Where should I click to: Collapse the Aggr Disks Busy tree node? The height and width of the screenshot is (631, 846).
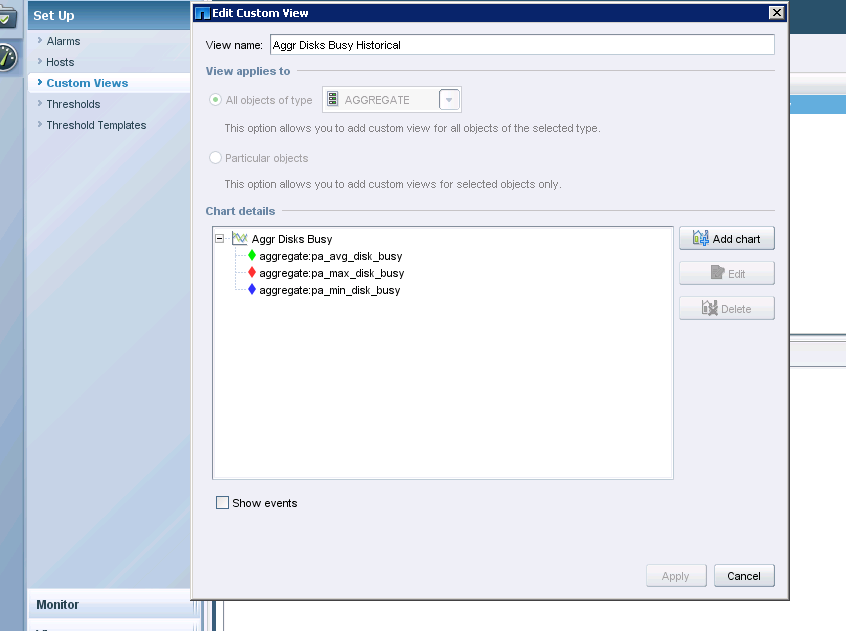[x=220, y=238]
